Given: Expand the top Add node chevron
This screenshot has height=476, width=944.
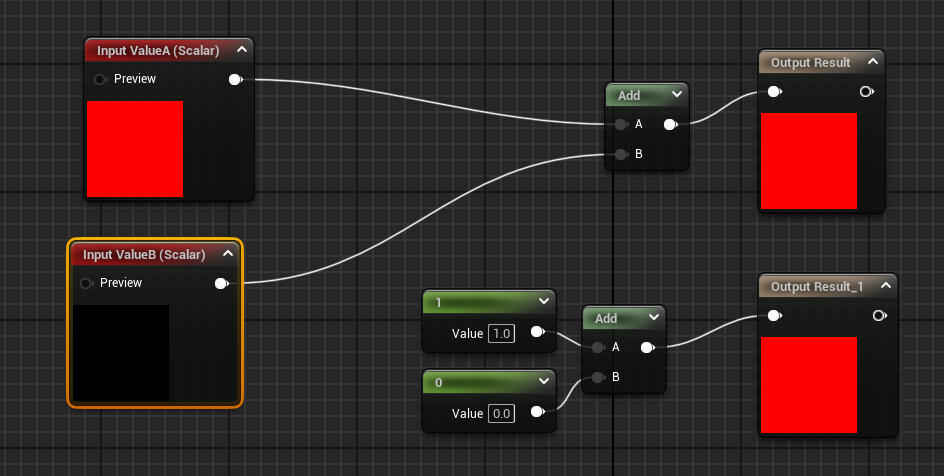Looking at the screenshot, I should (677, 95).
